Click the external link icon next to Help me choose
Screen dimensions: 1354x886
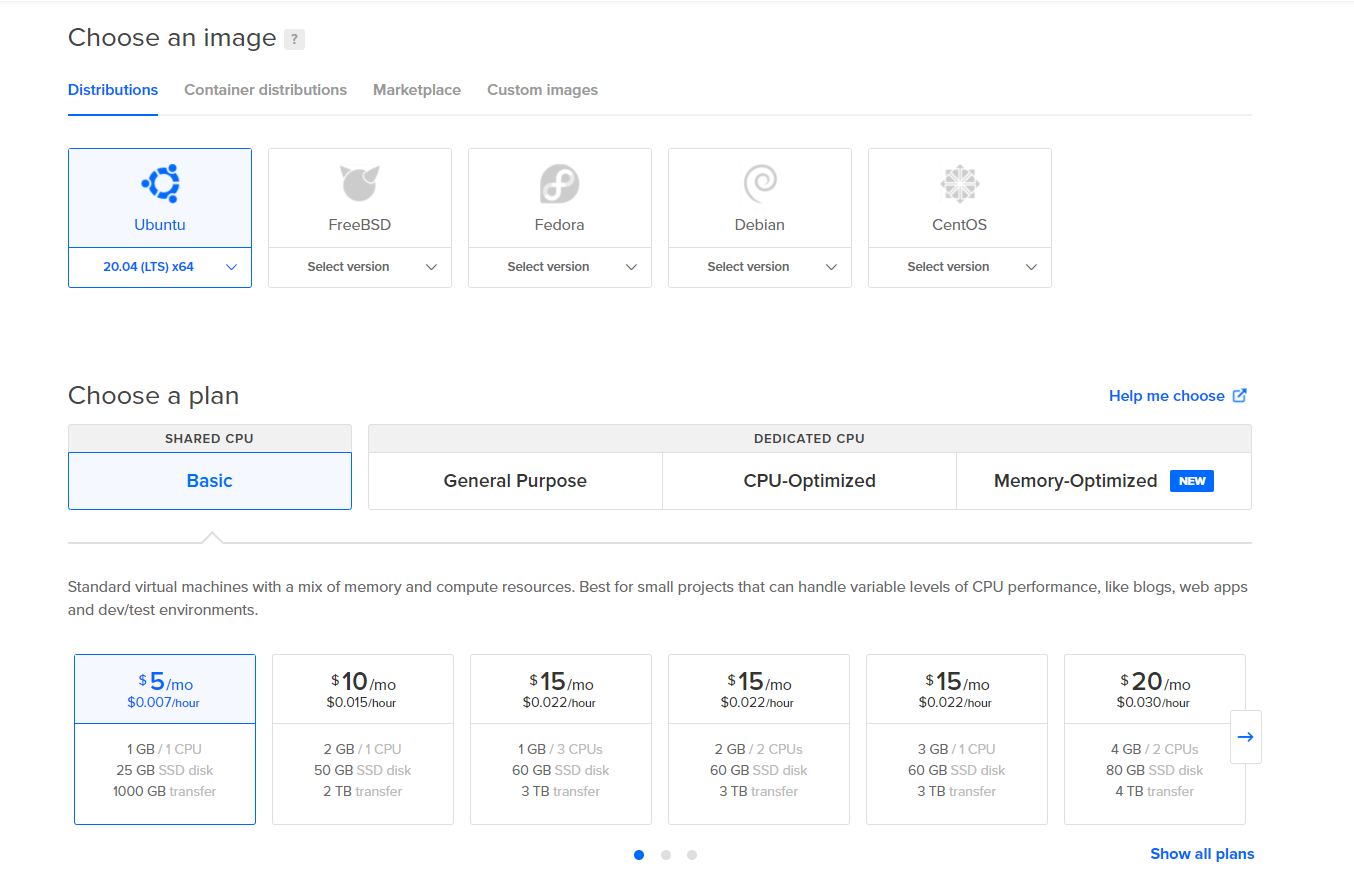(1240, 395)
